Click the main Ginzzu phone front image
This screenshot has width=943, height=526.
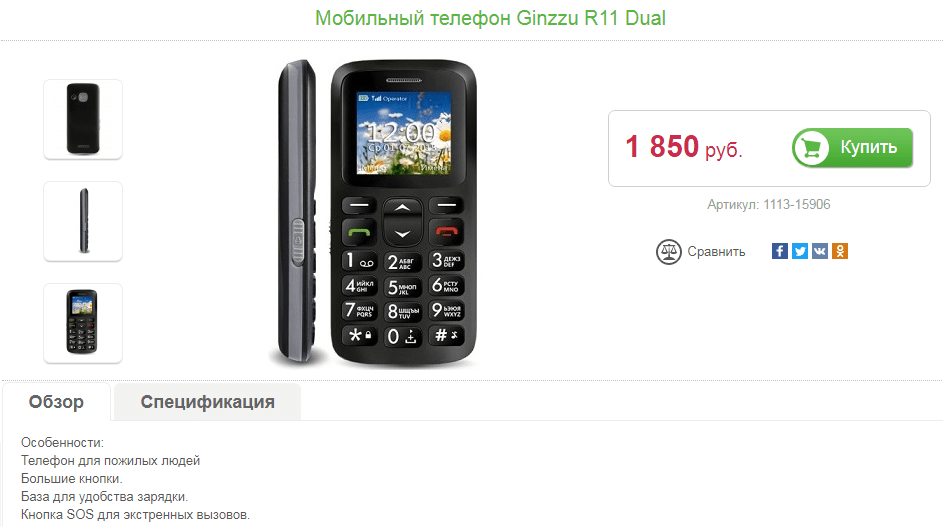click(x=404, y=213)
